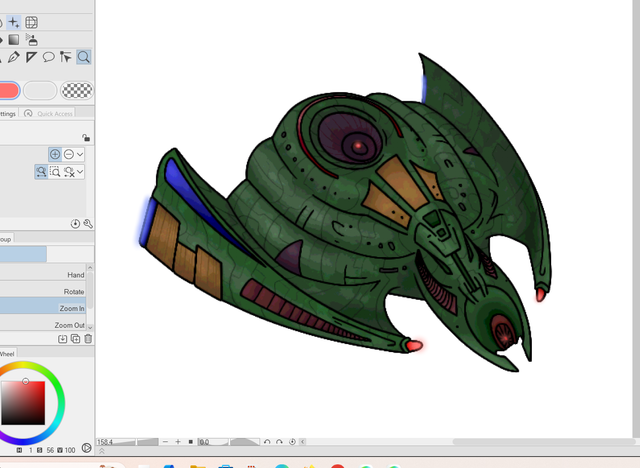Zoom in canvas with plus button
640x468 pixels.
[178, 442]
